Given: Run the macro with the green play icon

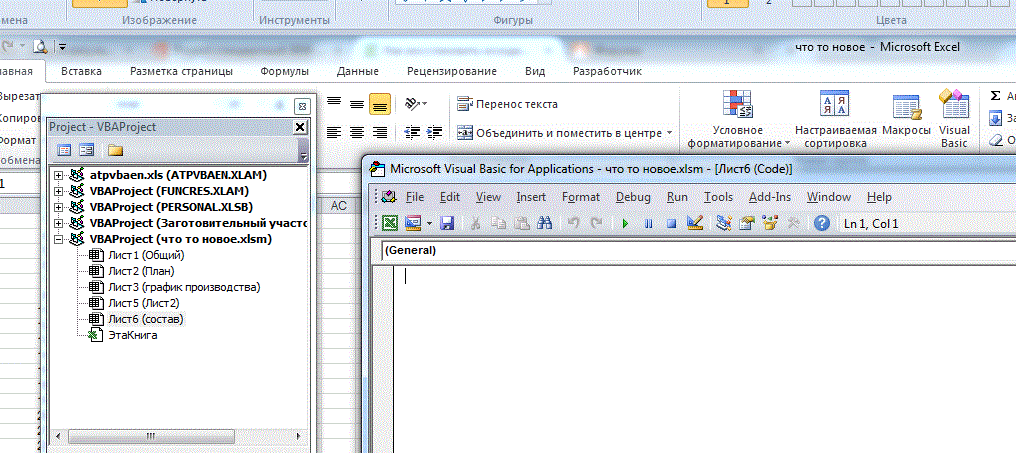Looking at the screenshot, I should click(625, 224).
